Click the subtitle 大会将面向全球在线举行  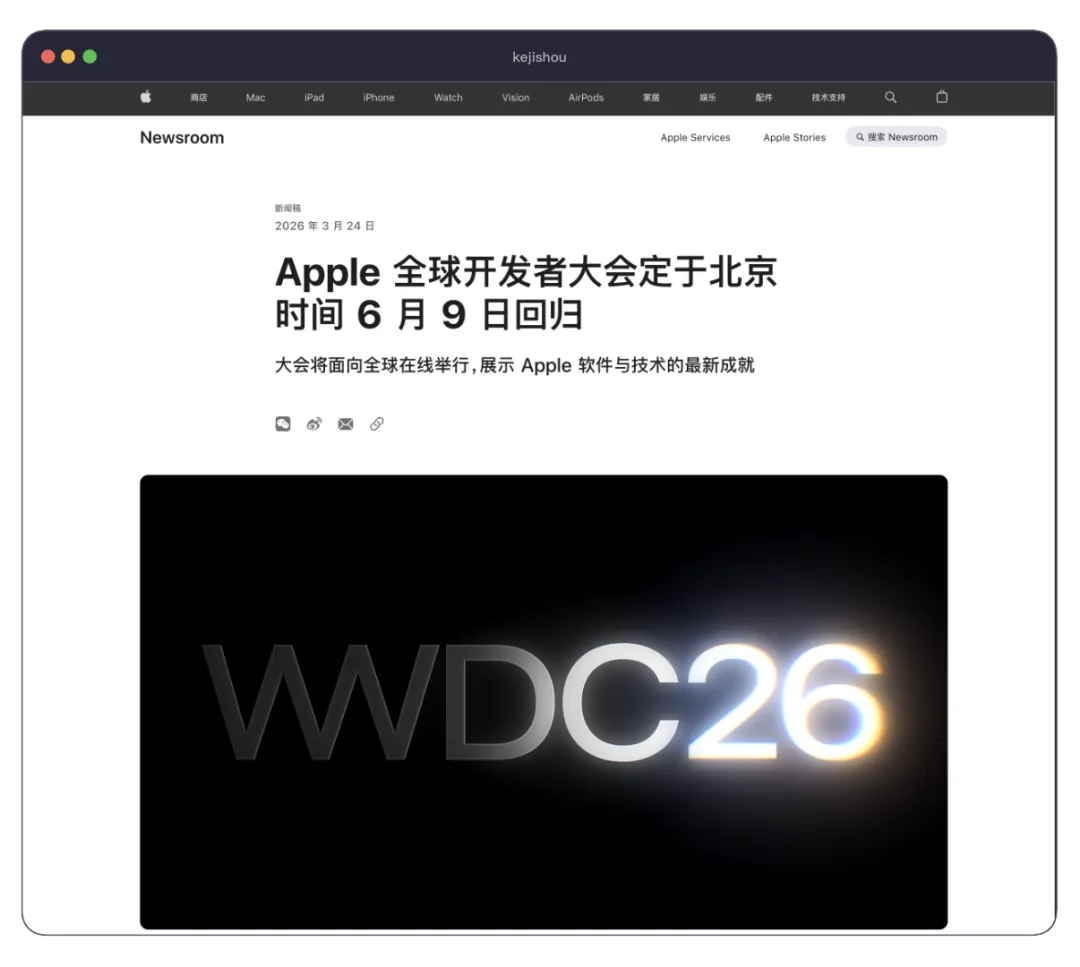pos(515,365)
